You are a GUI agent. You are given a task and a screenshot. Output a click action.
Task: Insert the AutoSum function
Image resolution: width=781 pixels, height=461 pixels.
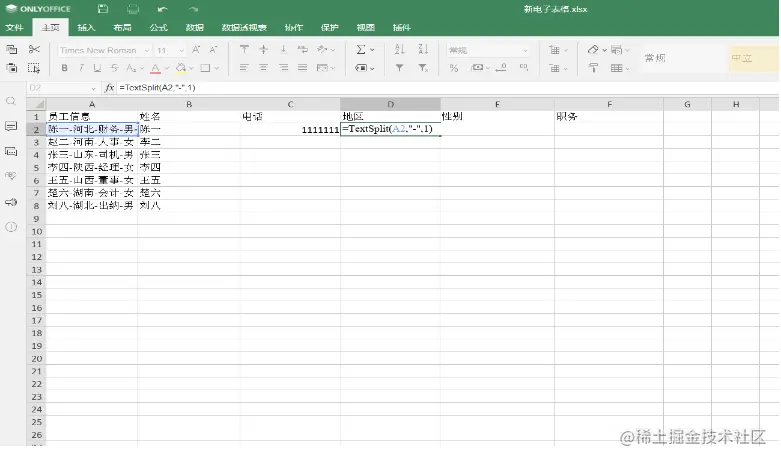pos(361,49)
